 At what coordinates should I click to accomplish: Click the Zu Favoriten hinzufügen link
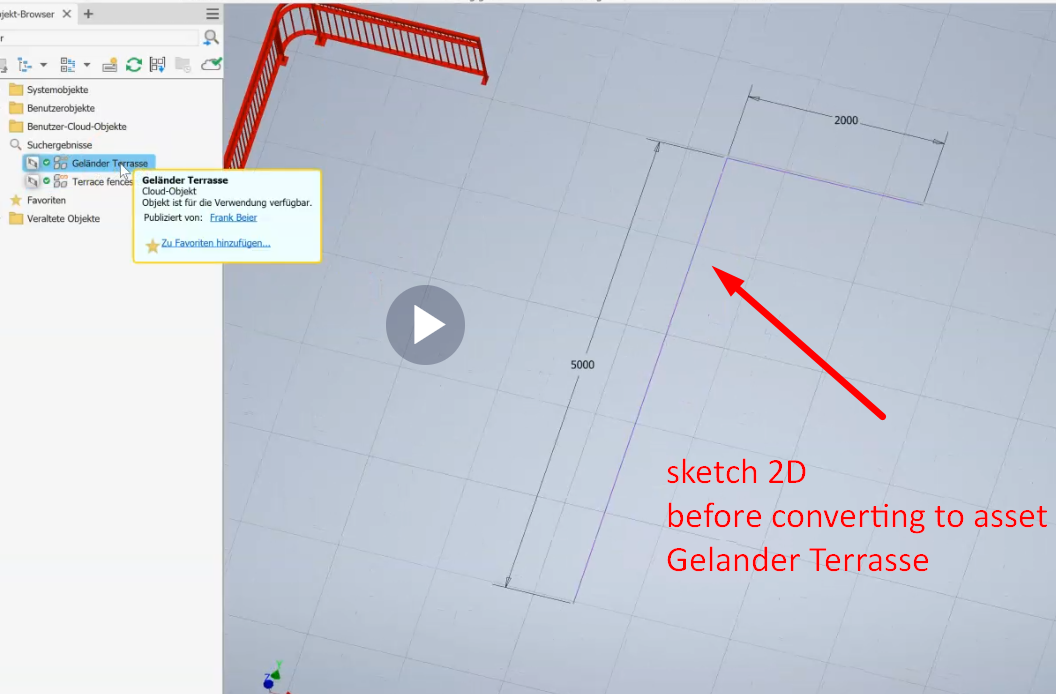pos(214,242)
